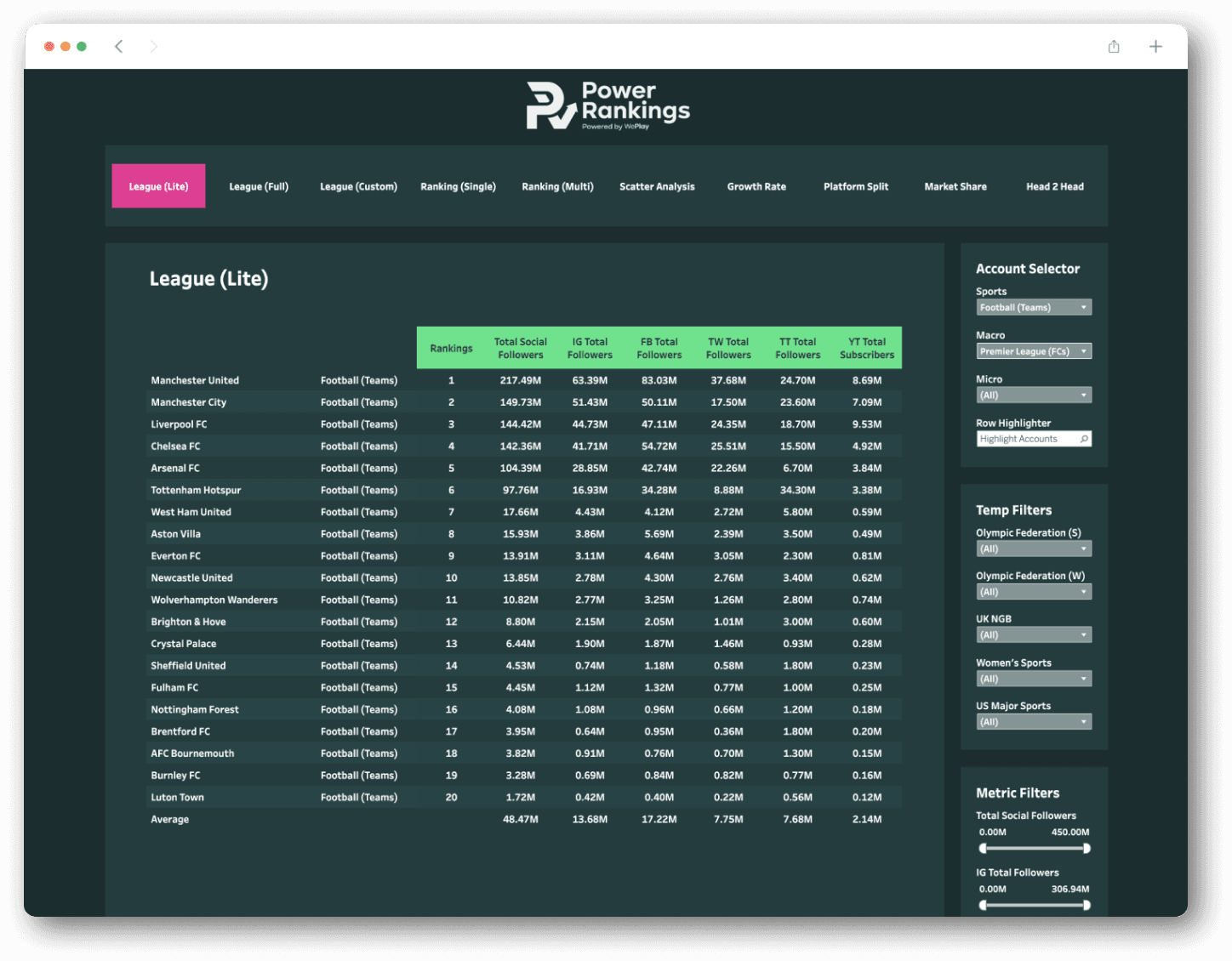Select the West Ham United row name
This screenshot has height=961, width=1232.
point(191,513)
